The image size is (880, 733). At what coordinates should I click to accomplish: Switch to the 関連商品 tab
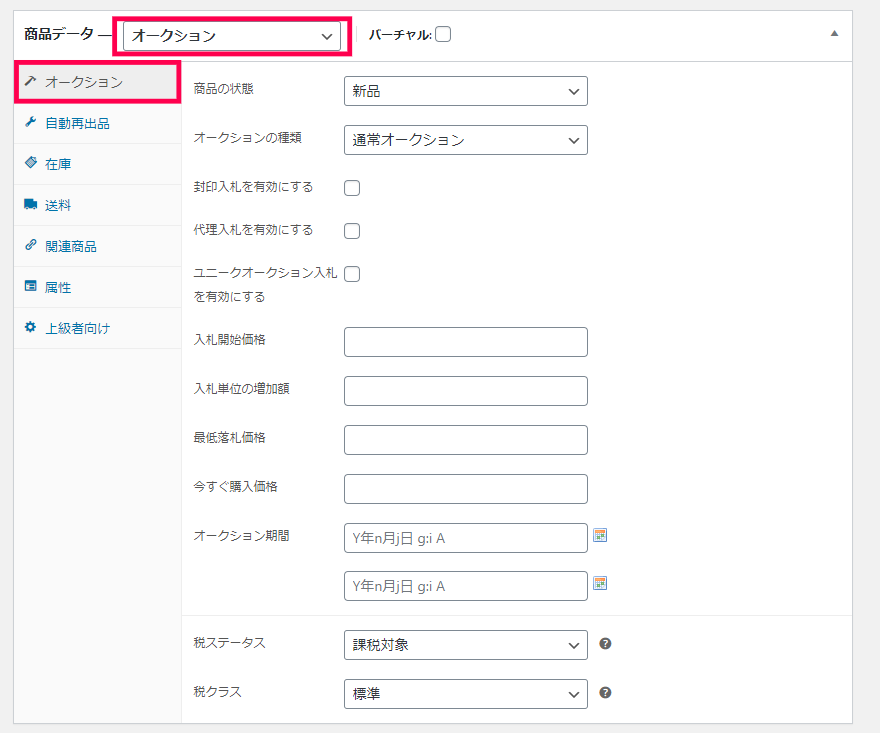(98, 246)
